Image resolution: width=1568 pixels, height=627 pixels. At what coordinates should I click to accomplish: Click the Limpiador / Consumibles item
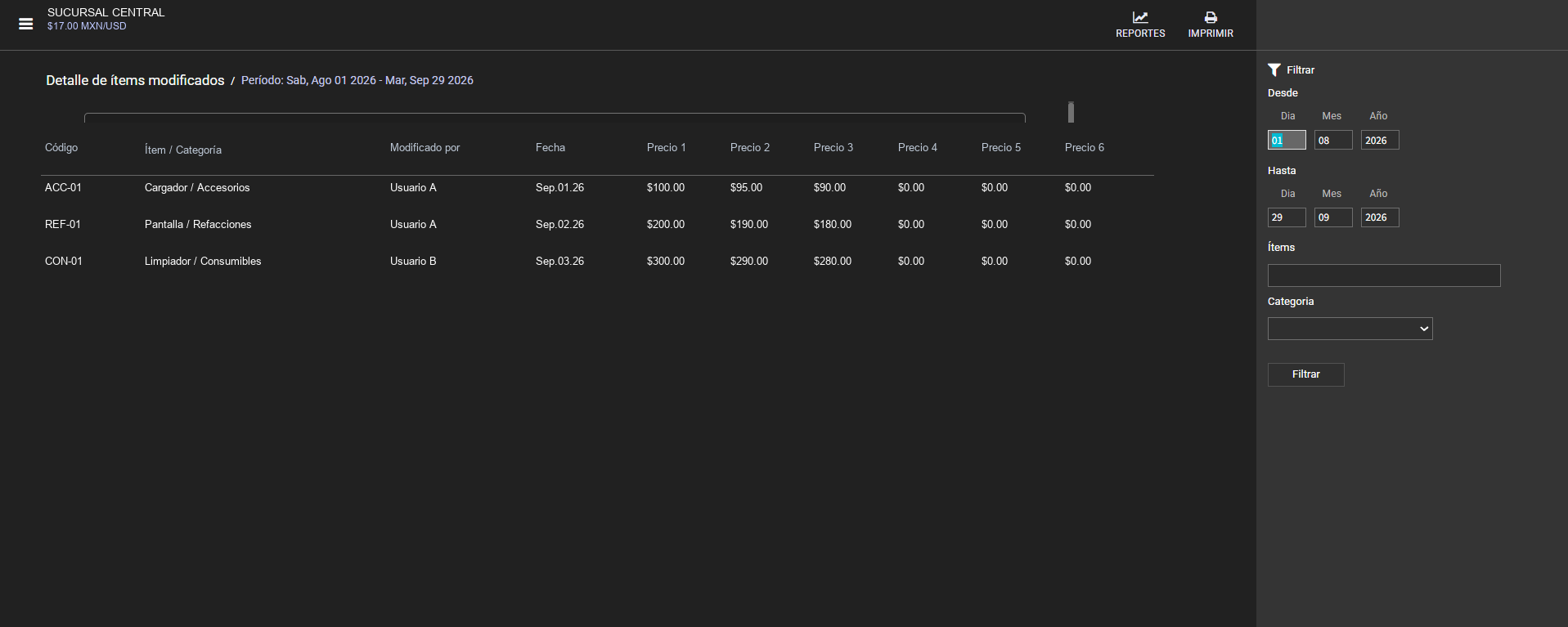point(203,262)
